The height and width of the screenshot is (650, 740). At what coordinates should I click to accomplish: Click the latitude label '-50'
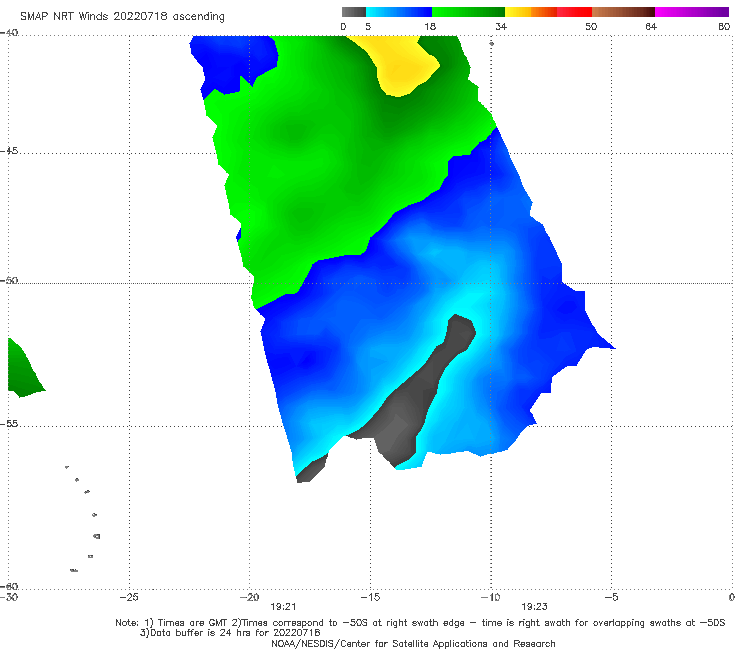(x=9, y=281)
